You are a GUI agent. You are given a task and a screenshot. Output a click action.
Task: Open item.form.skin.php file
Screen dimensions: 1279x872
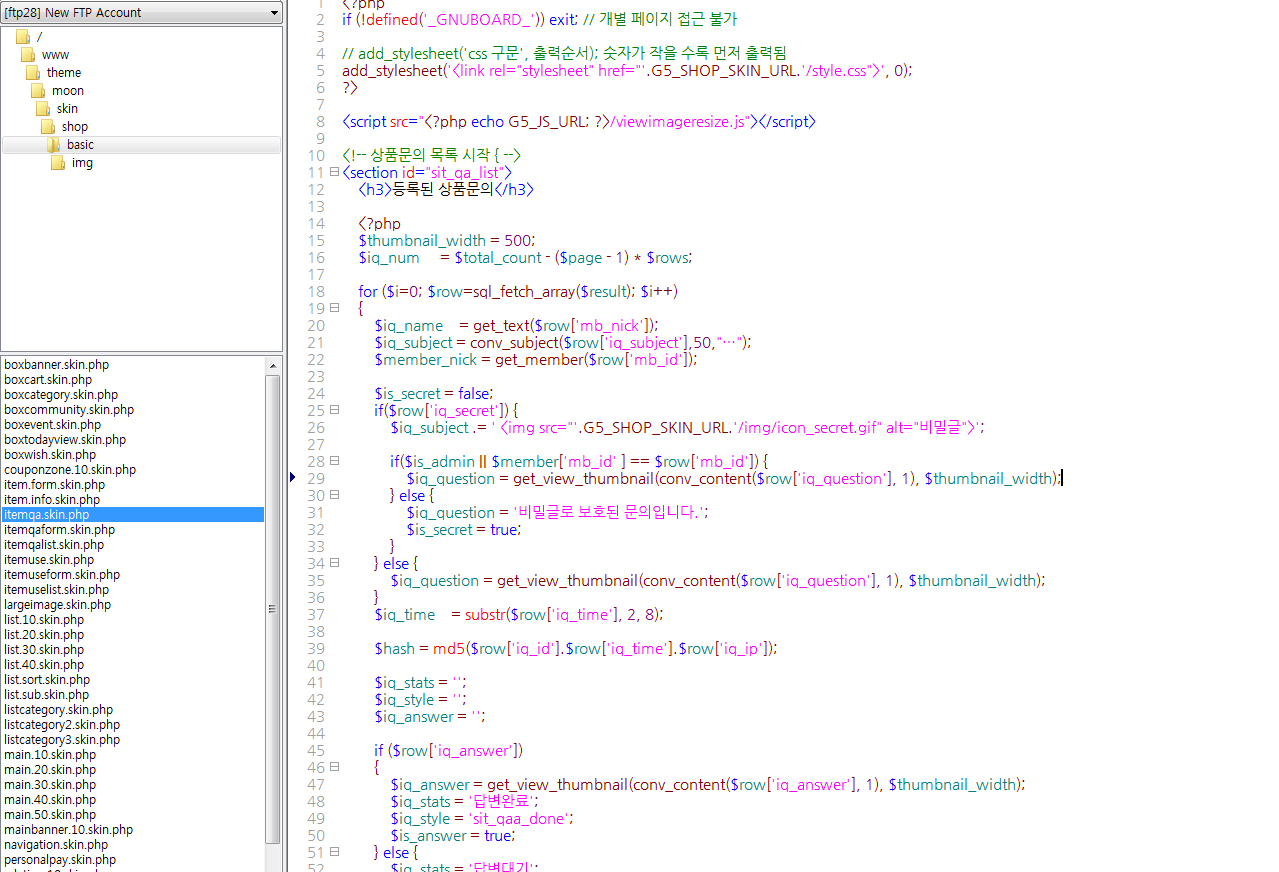54,485
